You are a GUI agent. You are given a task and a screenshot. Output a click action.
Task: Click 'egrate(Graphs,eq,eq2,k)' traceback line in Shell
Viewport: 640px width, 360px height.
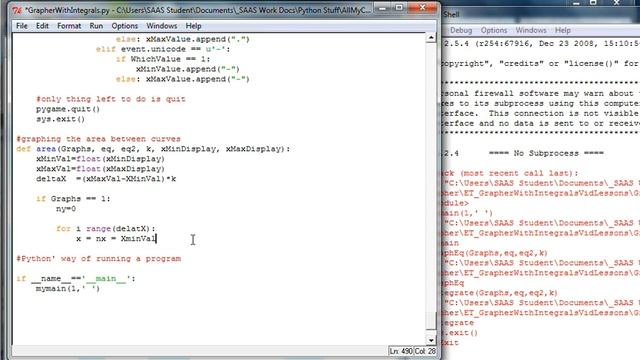(x=500, y=293)
